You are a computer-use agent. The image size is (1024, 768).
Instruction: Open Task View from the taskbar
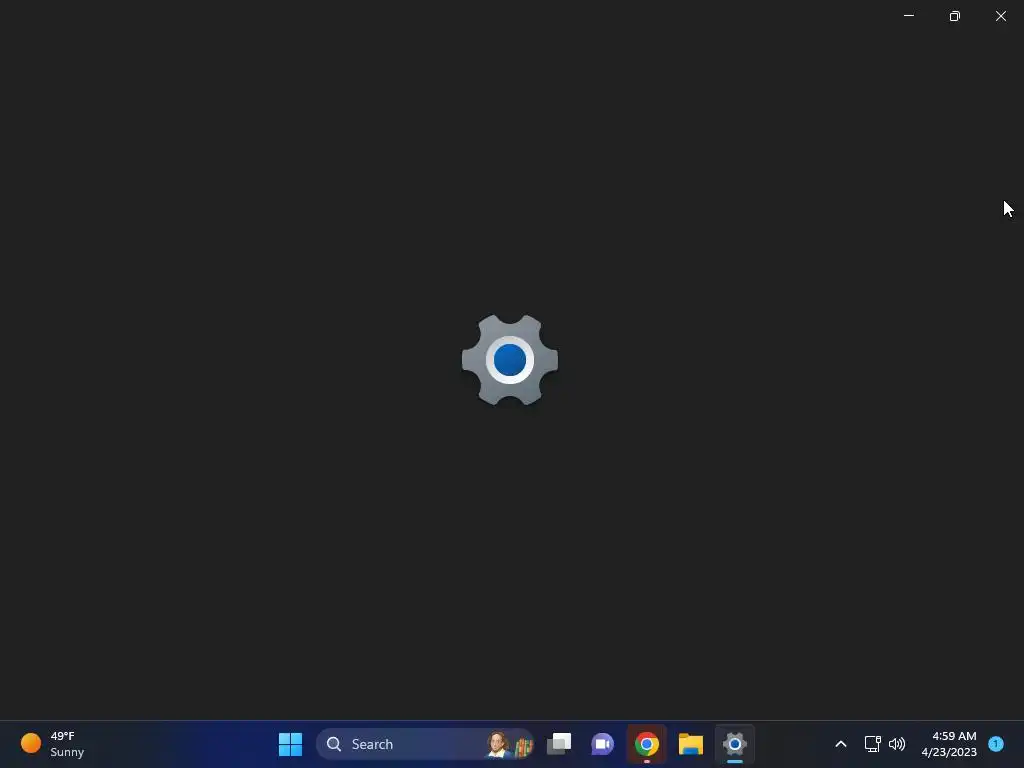click(x=559, y=744)
